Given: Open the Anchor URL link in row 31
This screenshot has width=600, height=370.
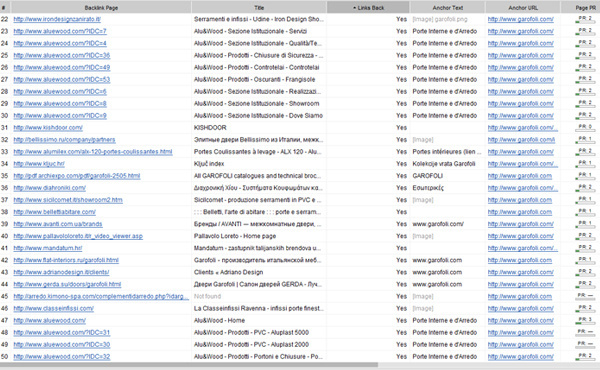Looking at the screenshot, I should [x=523, y=128].
